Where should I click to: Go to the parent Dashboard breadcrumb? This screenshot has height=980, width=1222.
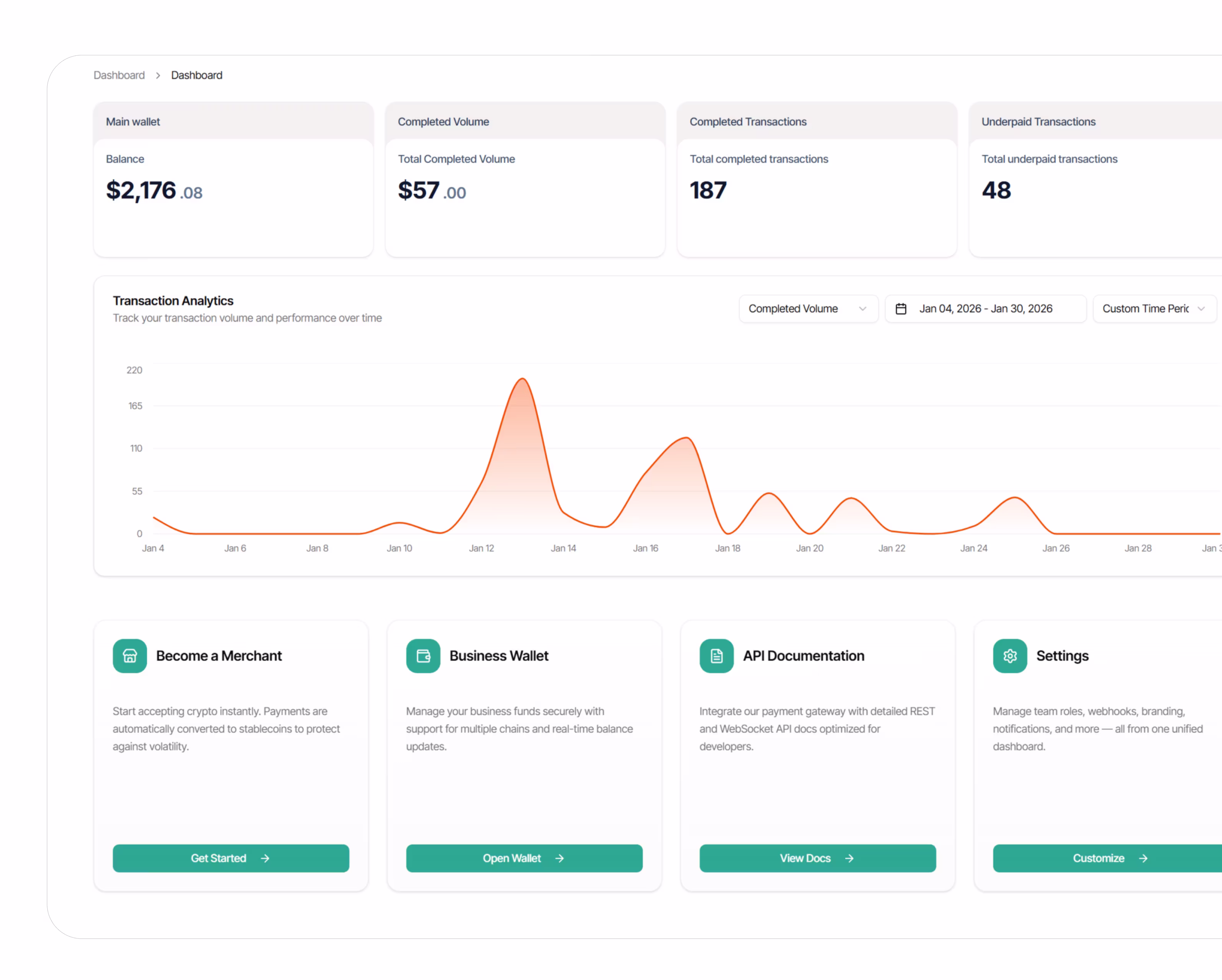[x=119, y=75]
